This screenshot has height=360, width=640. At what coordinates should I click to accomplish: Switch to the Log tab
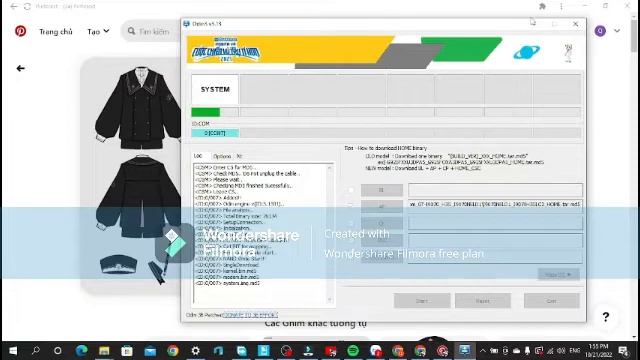(x=198, y=156)
